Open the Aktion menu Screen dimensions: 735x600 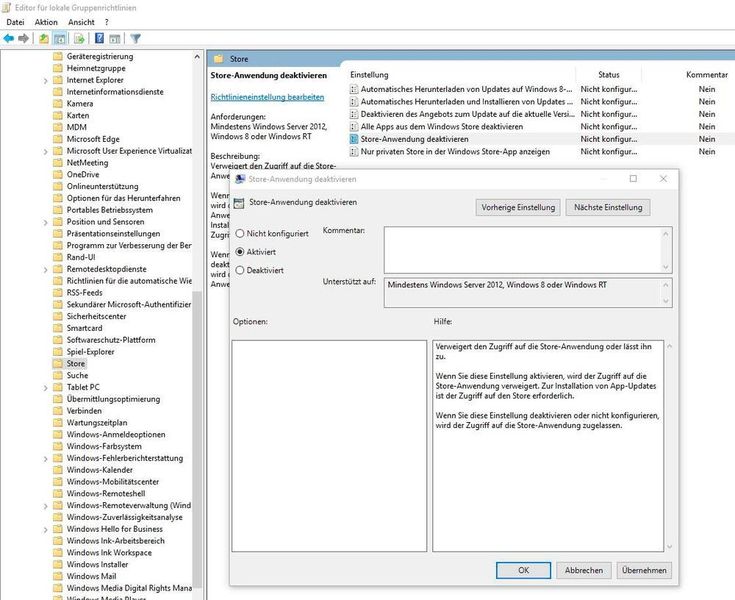(46, 22)
